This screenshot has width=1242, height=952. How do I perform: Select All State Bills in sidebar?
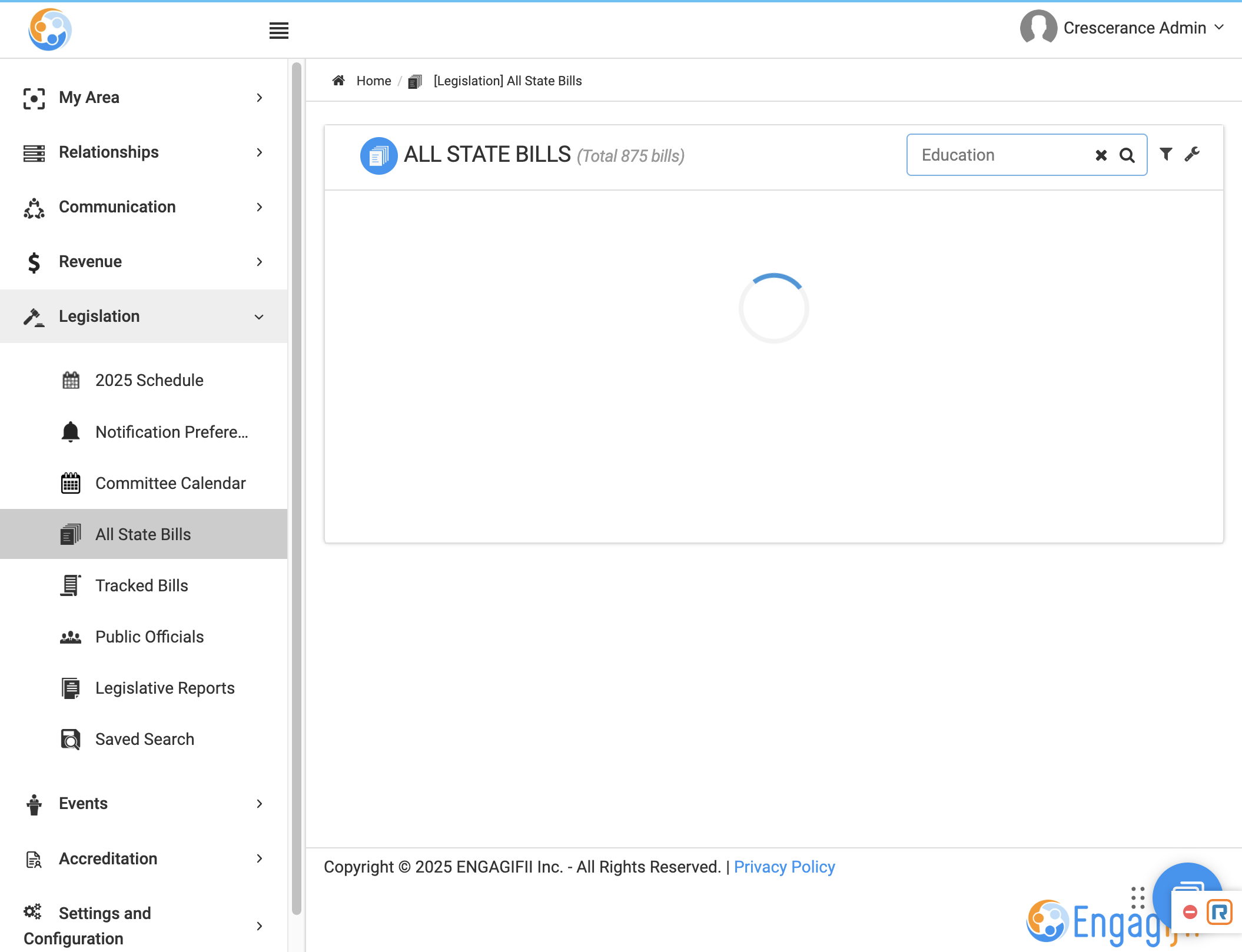point(144,534)
